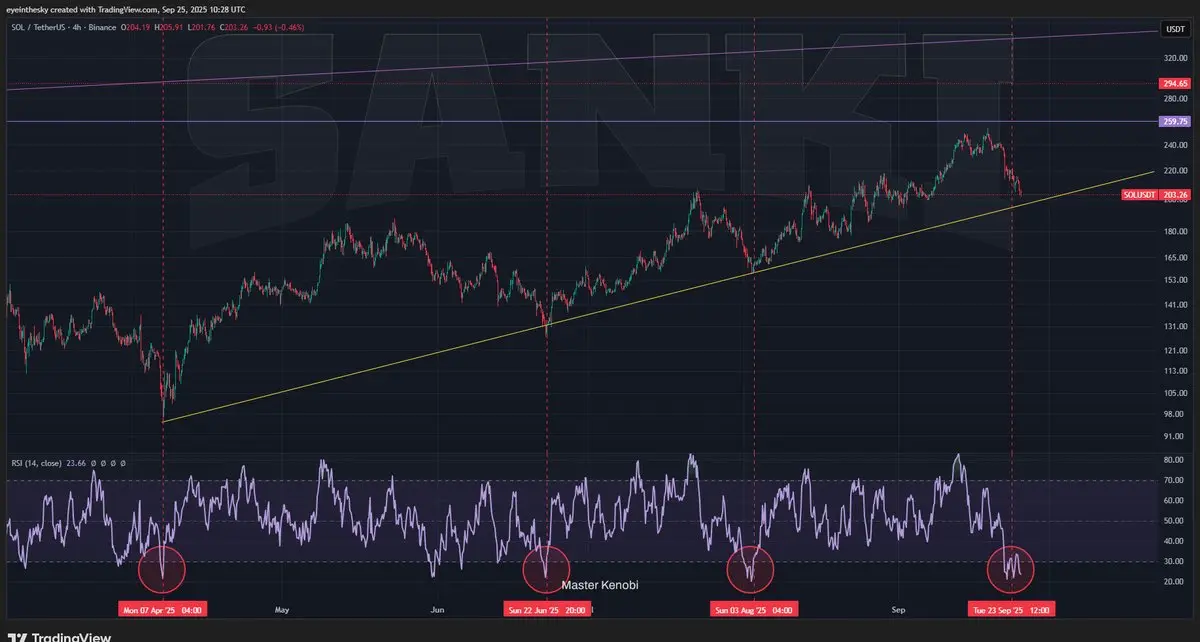Click the 113.00 price axis value
This screenshot has height=642, width=1200.
[x=1174, y=370]
